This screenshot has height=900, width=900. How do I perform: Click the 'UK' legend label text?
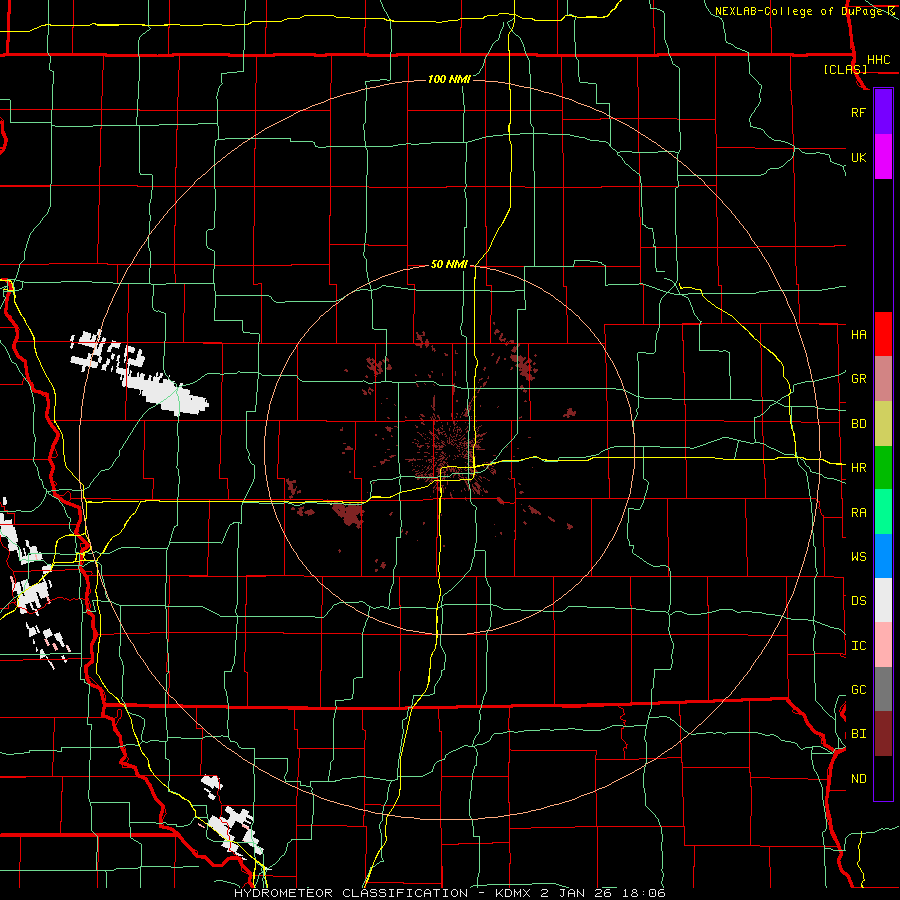pos(858,157)
